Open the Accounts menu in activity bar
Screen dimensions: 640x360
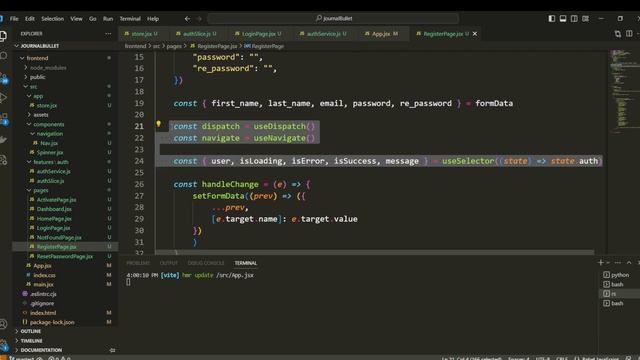(3, 324)
